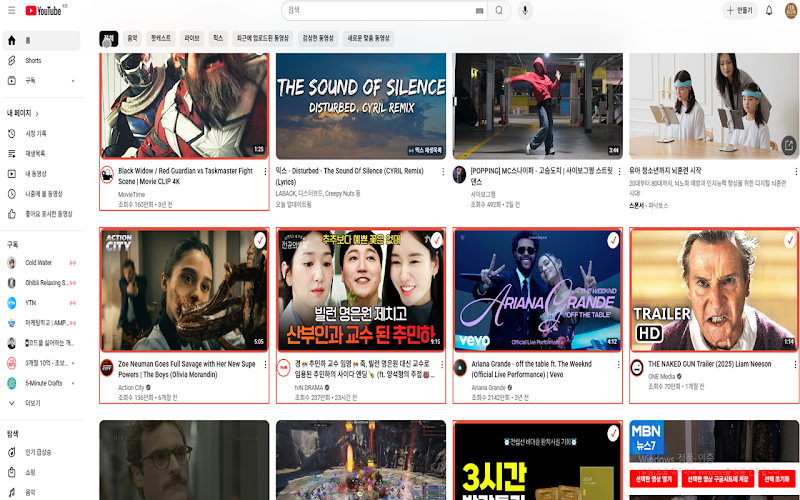Uncheck the Ariana Grande video selection checkmark
Viewport: 800px width, 500px height.
[613, 240]
